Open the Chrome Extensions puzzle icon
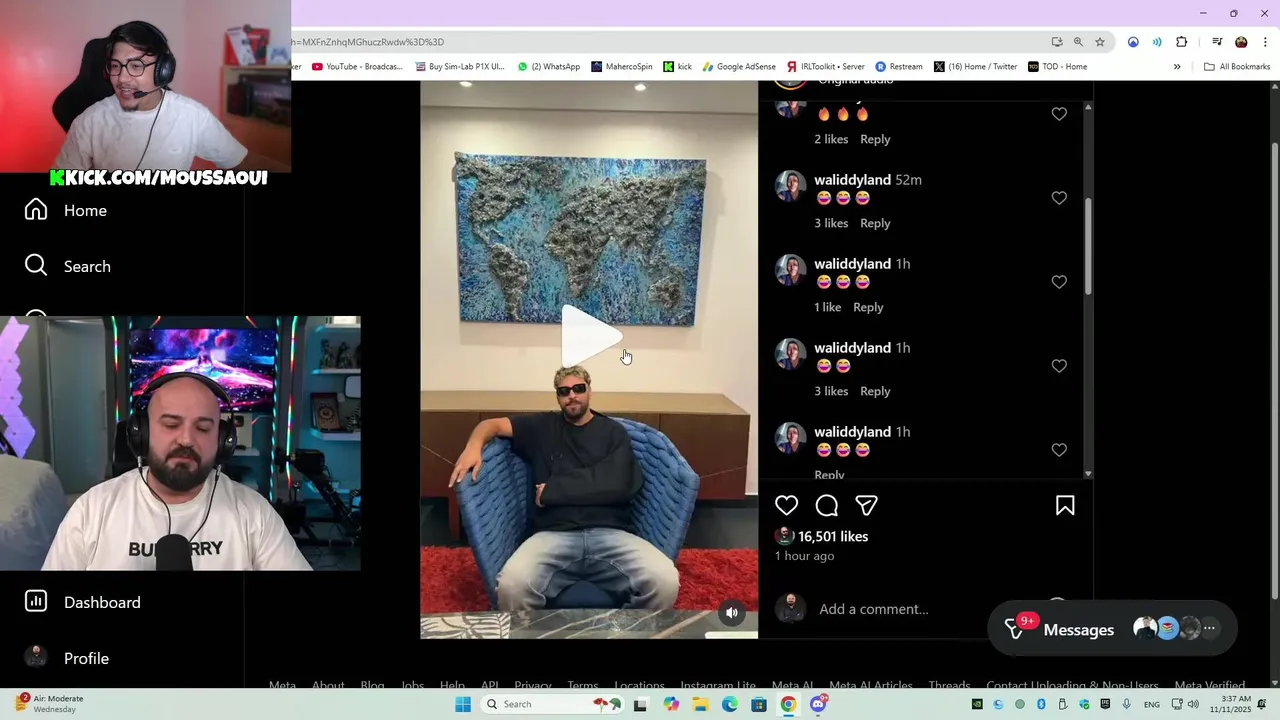This screenshot has height=720, width=1280. [x=1182, y=42]
